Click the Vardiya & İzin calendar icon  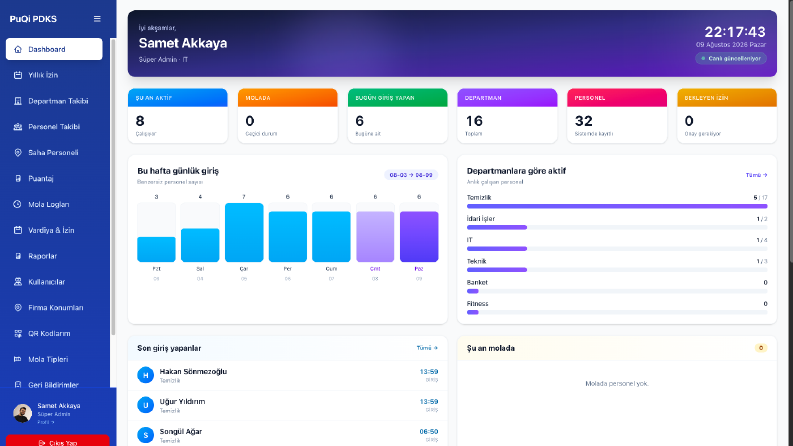(x=18, y=230)
